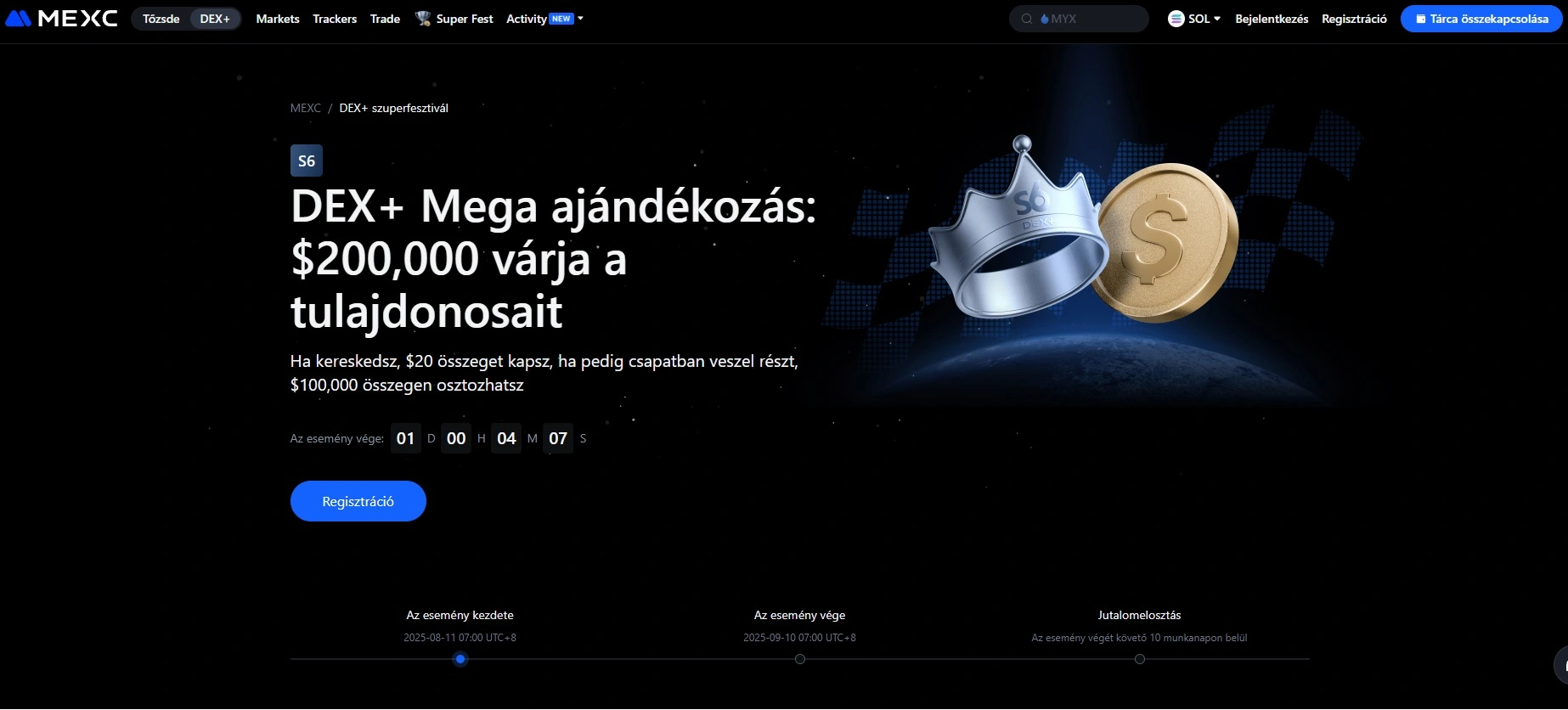Click the DEX+ Mega ajándékozás headline
This screenshot has width=1568, height=710.
point(554,258)
